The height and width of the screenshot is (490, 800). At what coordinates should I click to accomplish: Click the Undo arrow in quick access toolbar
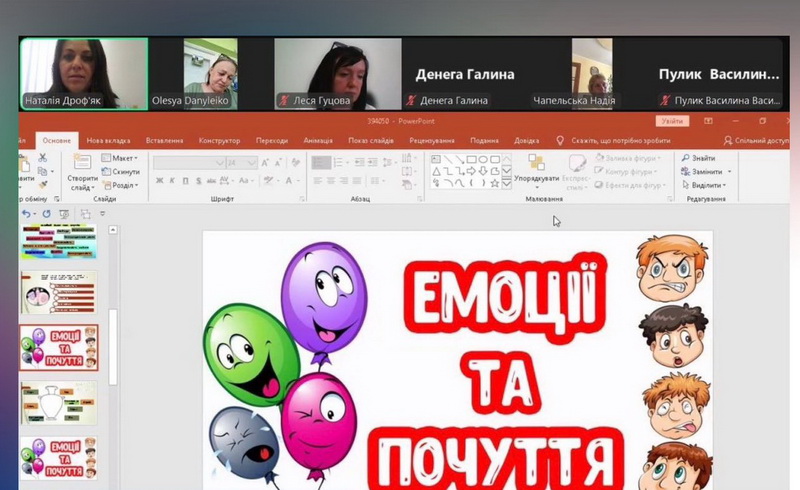27,214
